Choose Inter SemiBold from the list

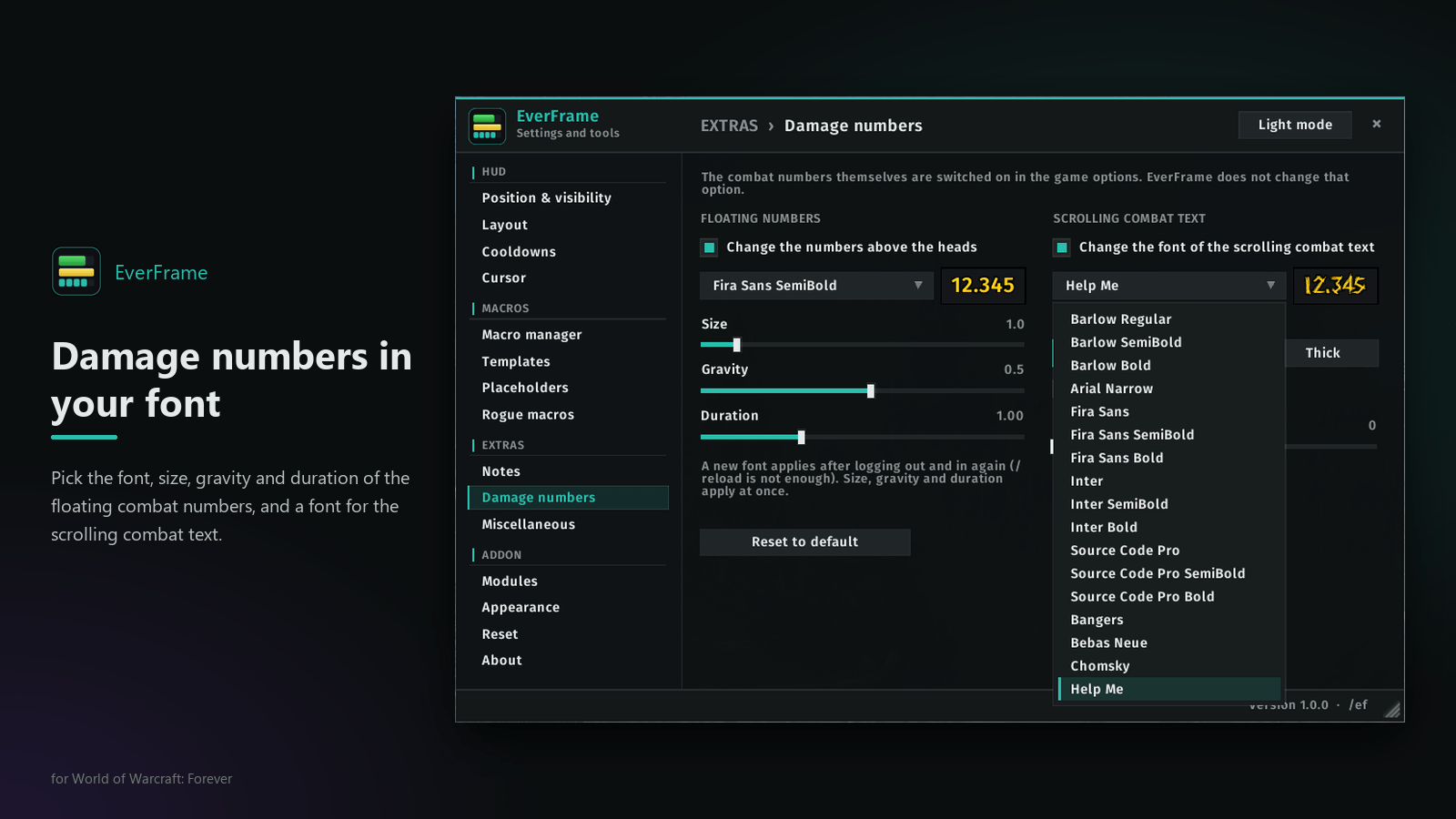click(x=1168, y=504)
